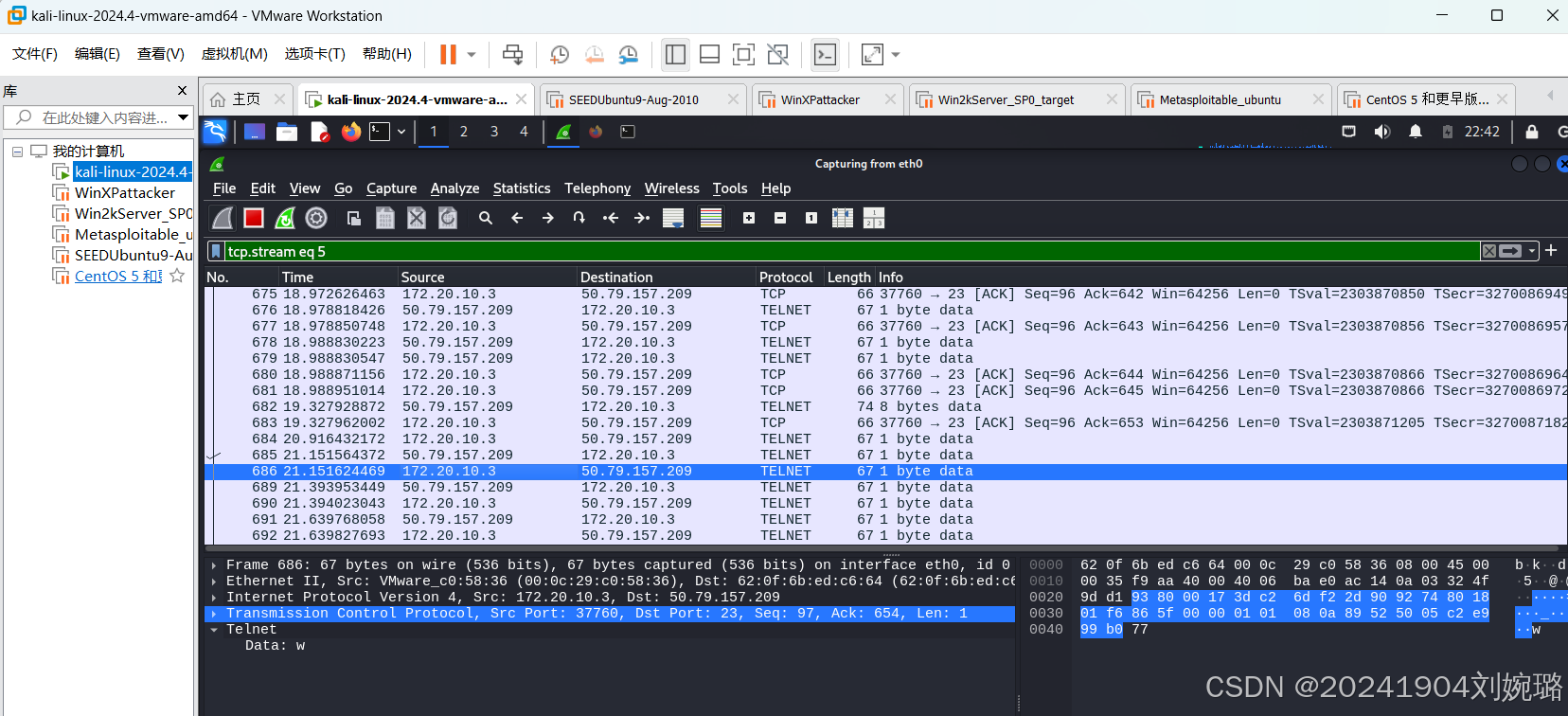The height and width of the screenshot is (716, 1568).
Task: Open the Kali notifications bell
Action: (x=1416, y=132)
